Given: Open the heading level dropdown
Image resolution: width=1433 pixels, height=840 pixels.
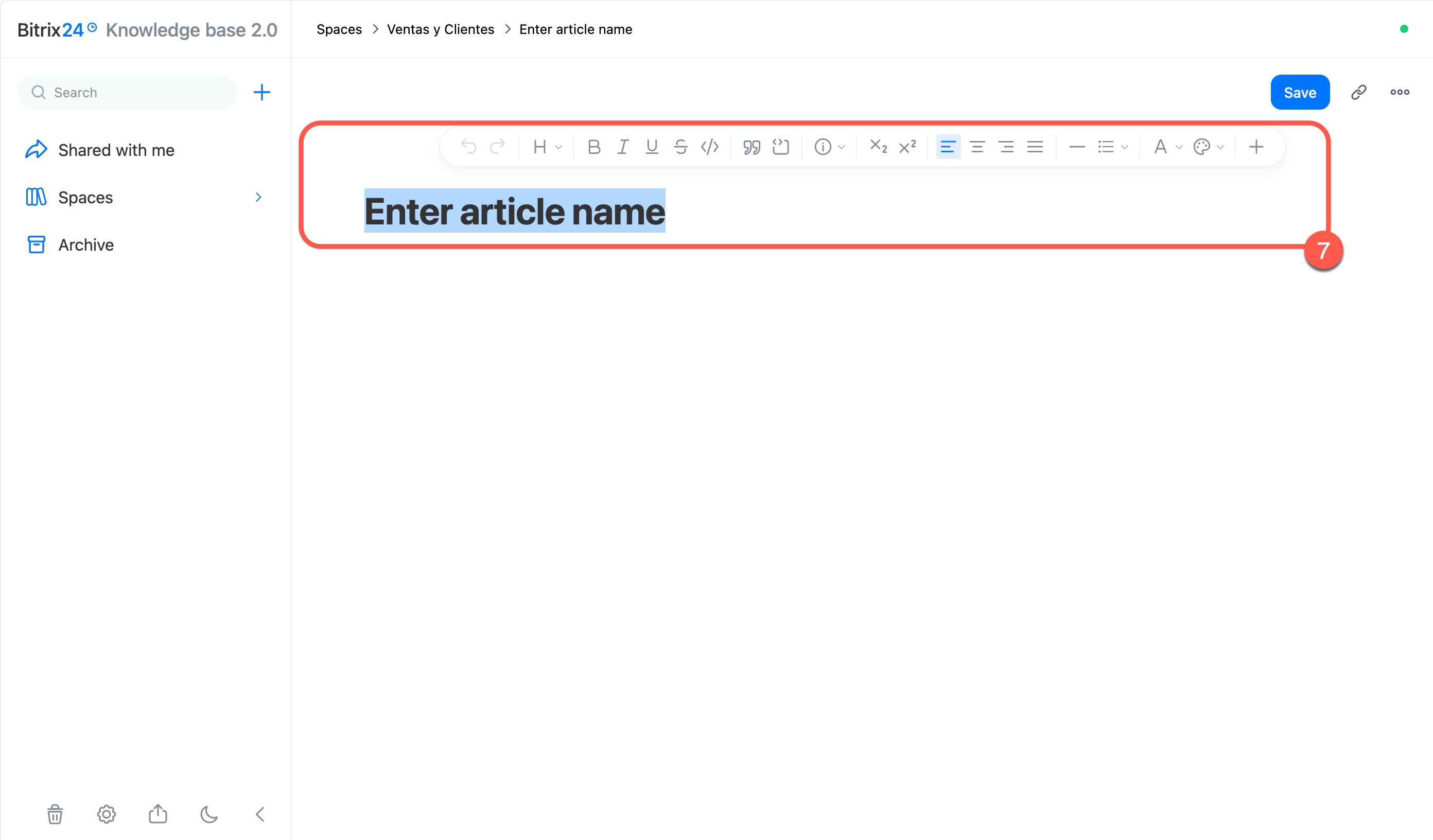Looking at the screenshot, I should (x=547, y=147).
